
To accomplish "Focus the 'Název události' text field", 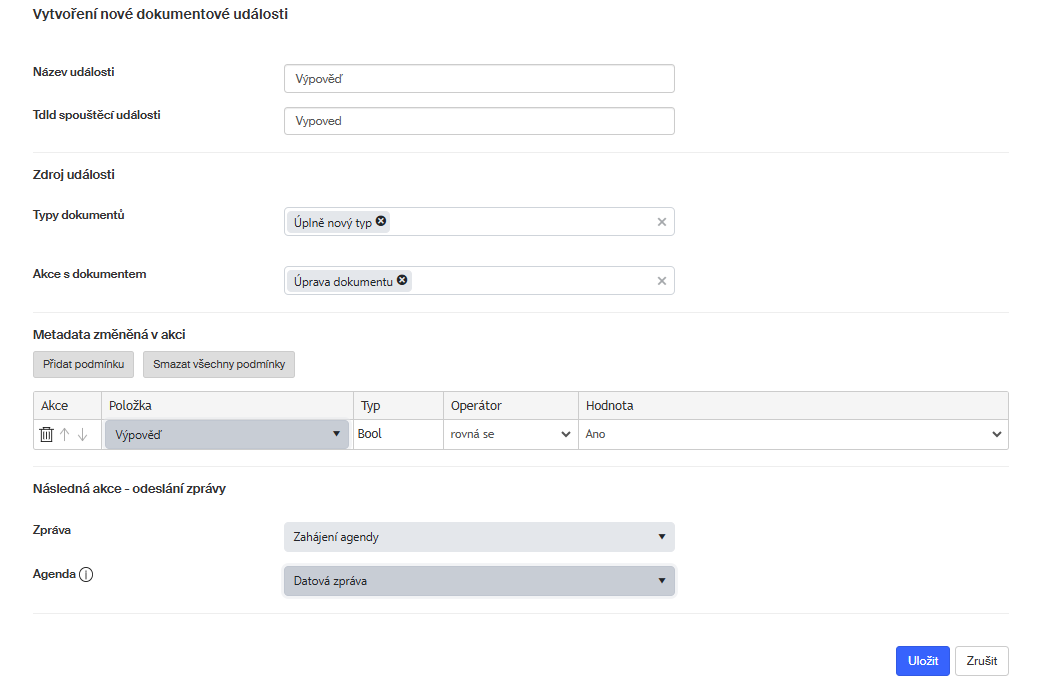I will point(479,79).
